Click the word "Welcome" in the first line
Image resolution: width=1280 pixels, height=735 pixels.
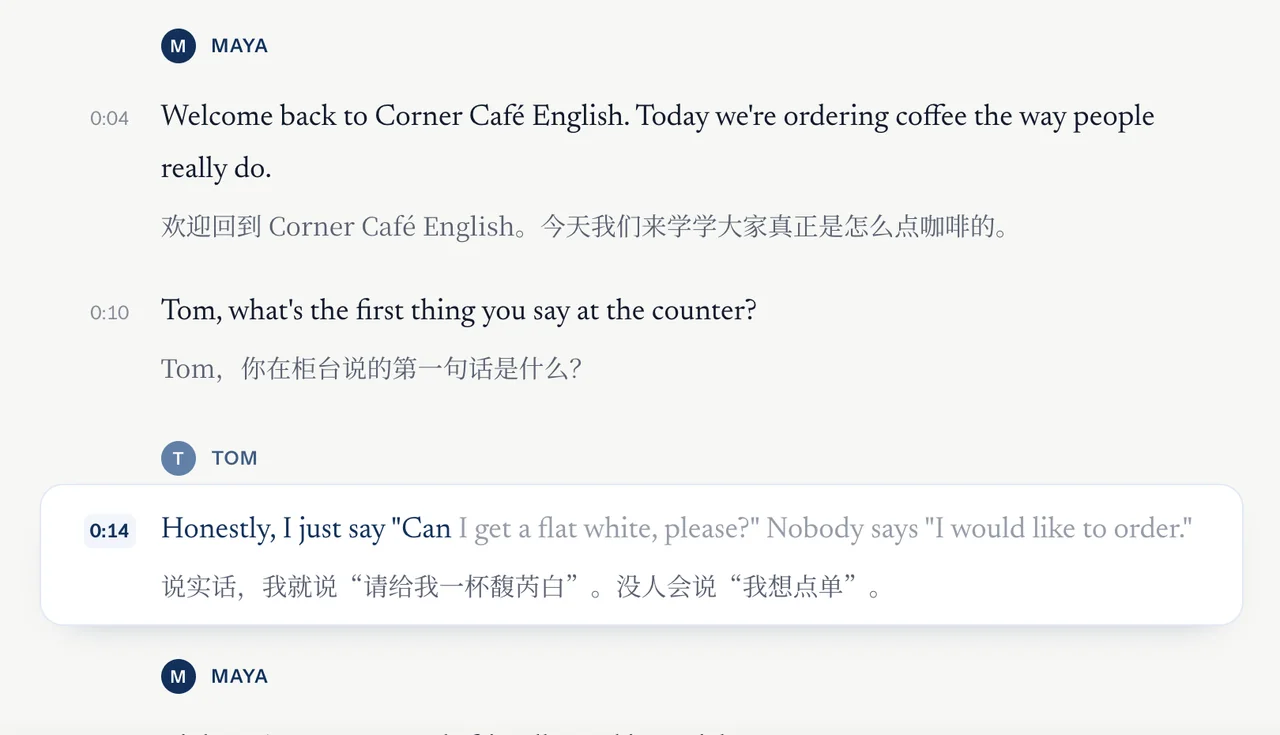217,116
